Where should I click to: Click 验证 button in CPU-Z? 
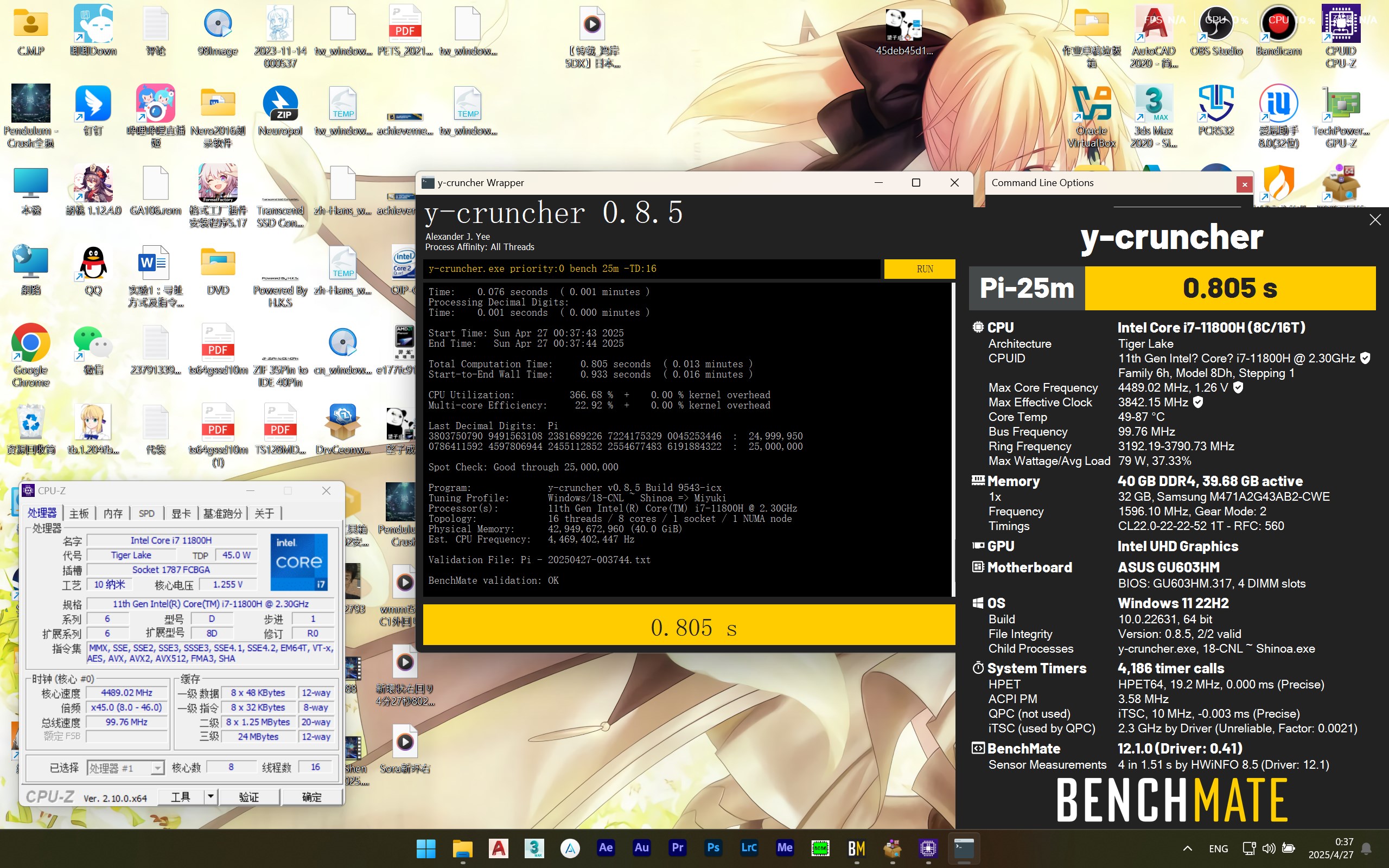(x=249, y=796)
